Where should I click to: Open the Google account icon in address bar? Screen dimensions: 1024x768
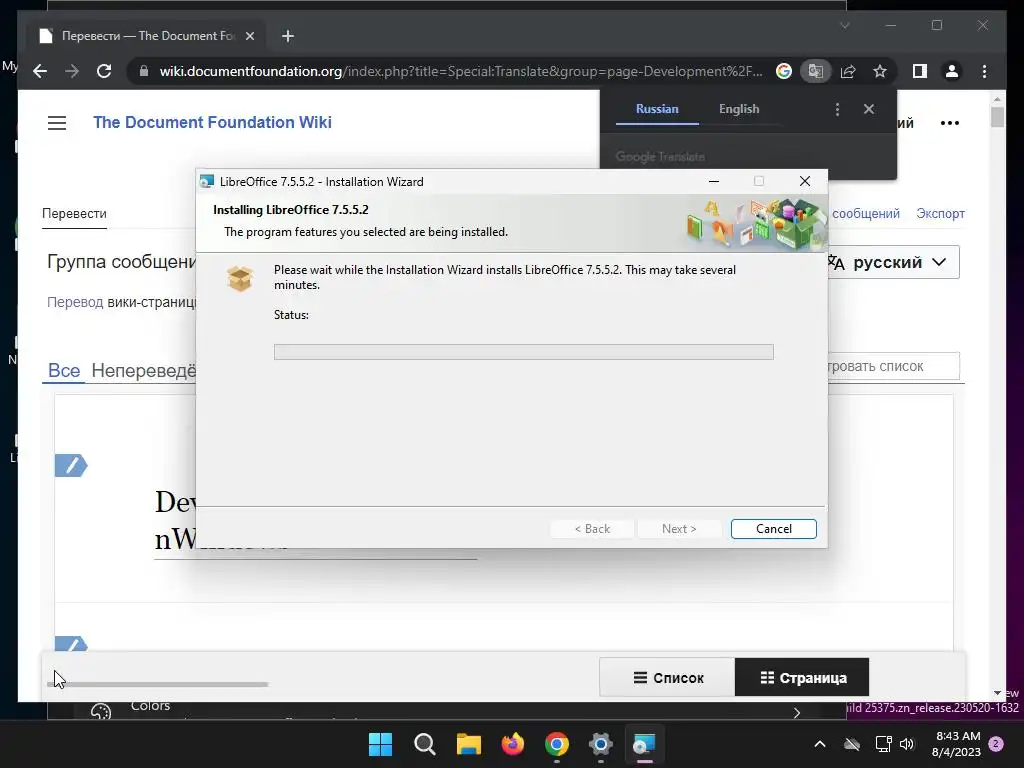[x=784, y=71]
